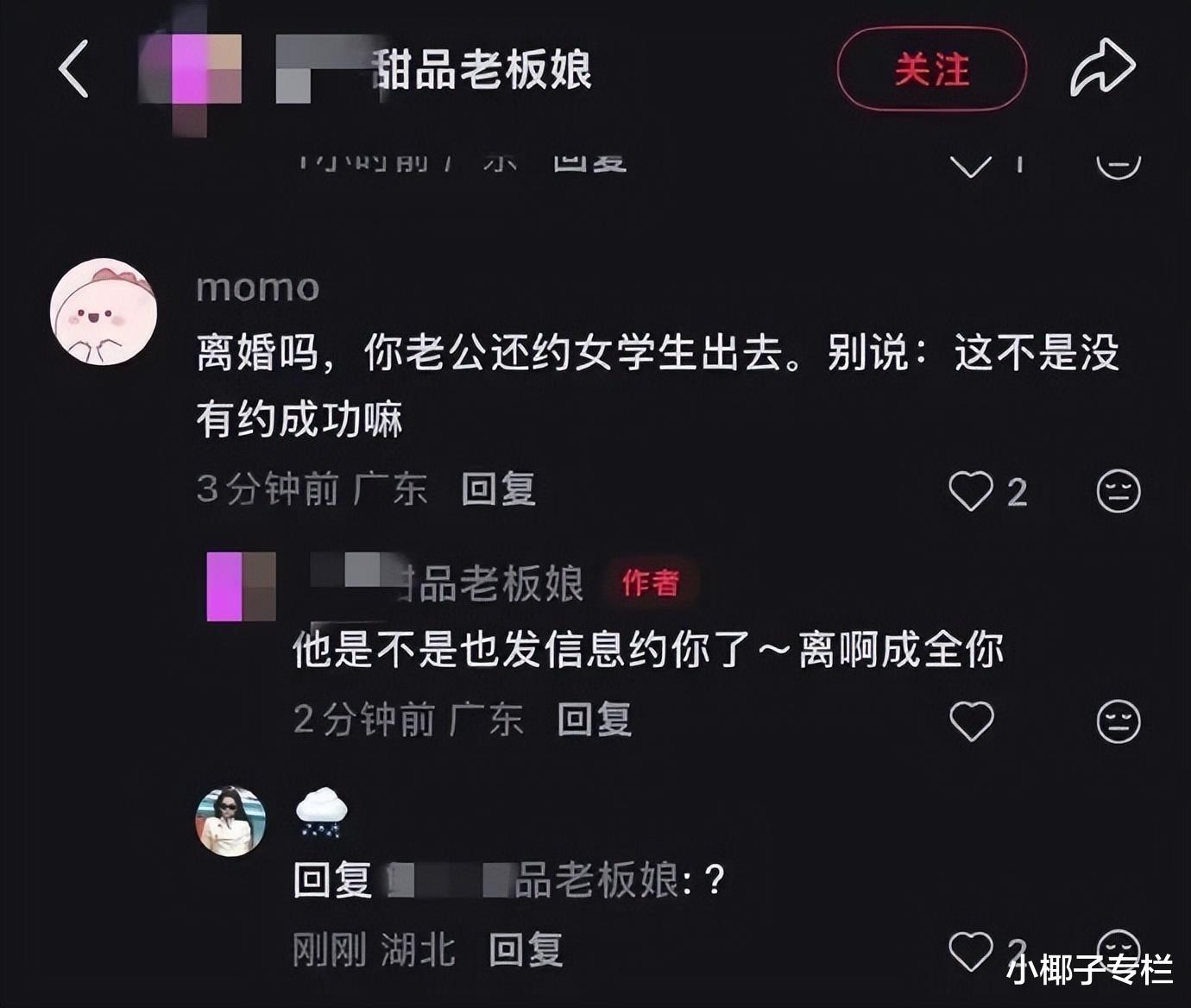The height and width of the screenshot is (1008, 1191).
Task: Tap the author's pixelated reply avatar
Action: pyautogui.click(x=242, y=587)
